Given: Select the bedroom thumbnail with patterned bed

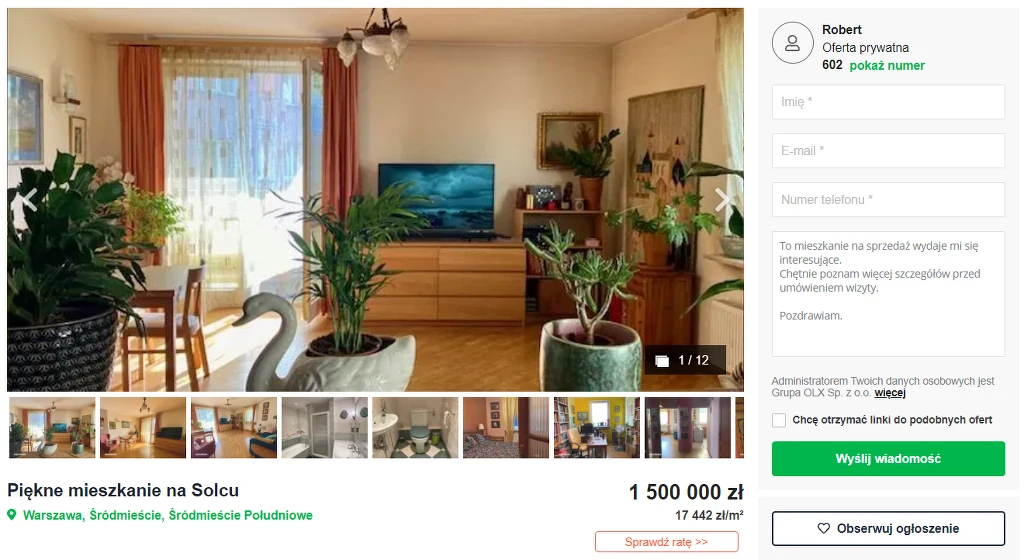Looking at the screenshot, I should [506, 428].
